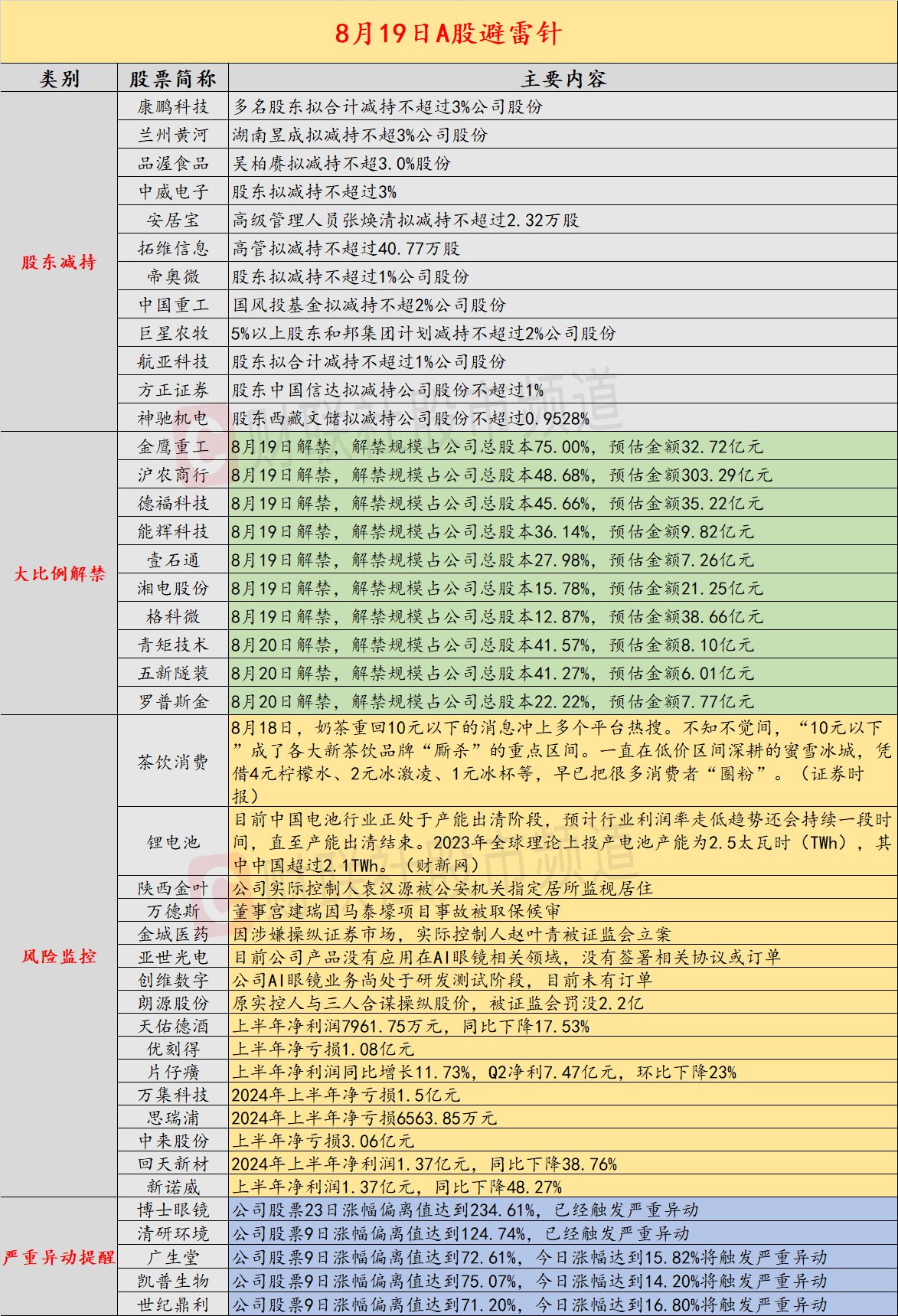The width and height of the screenshot is (898, 1316).
Task: Select stock name "拓维信息"
Action: pos(173,248)
